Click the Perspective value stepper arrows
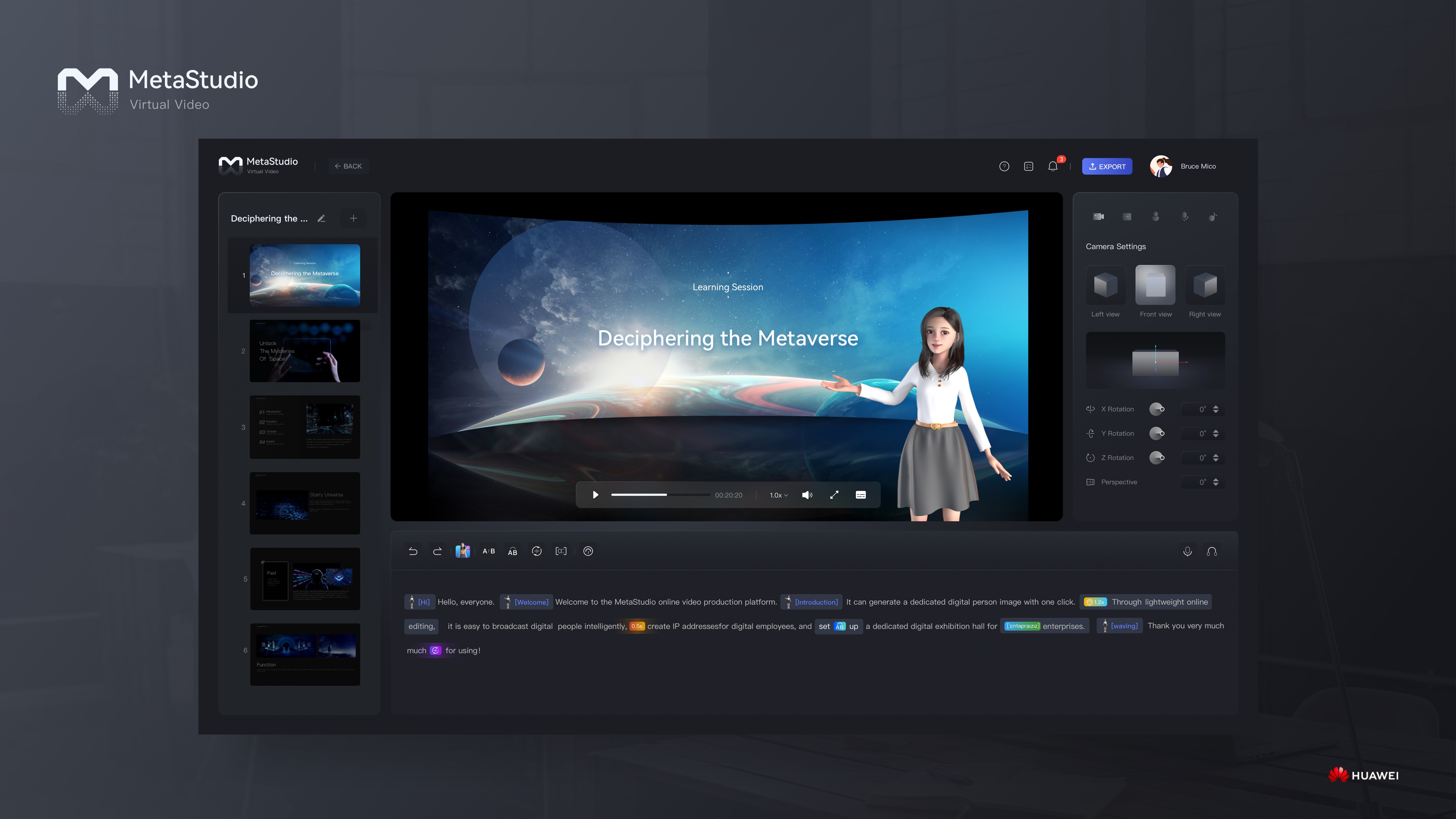This screenshot has height=819, width=1456. pos(1216,482)
